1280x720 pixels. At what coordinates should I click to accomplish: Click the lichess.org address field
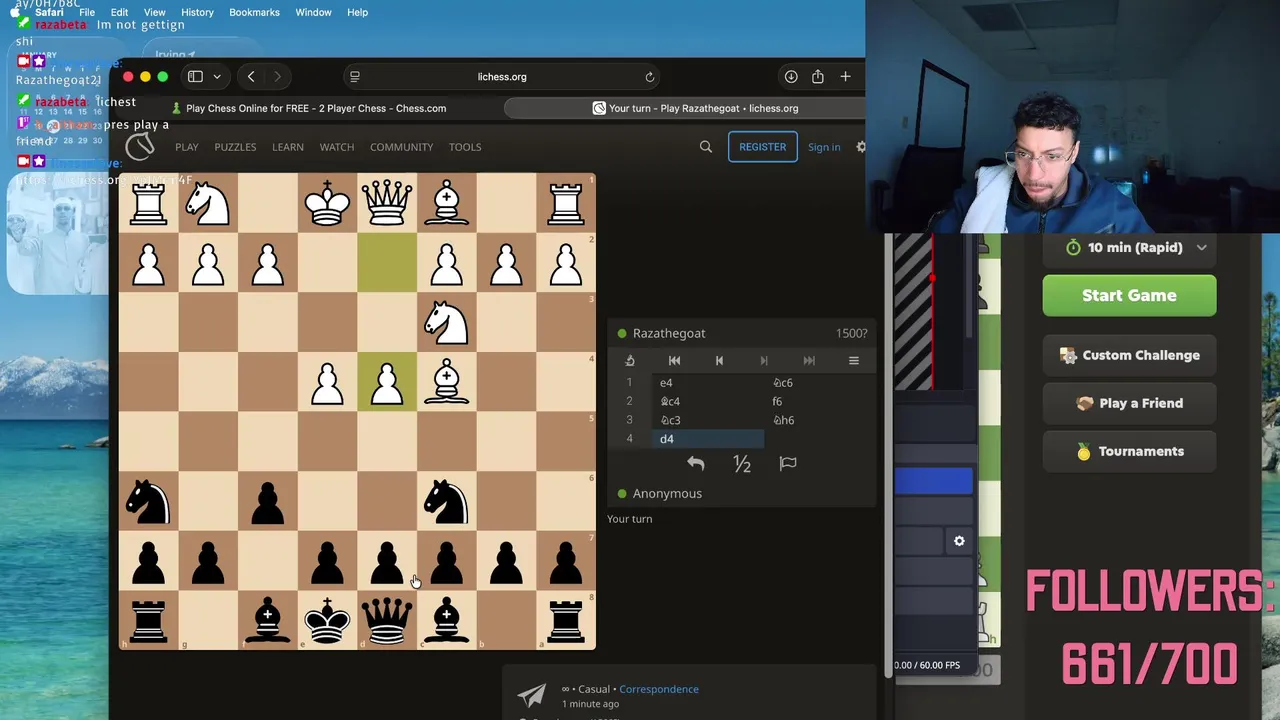pyautogui.click(x=502, y=77)
